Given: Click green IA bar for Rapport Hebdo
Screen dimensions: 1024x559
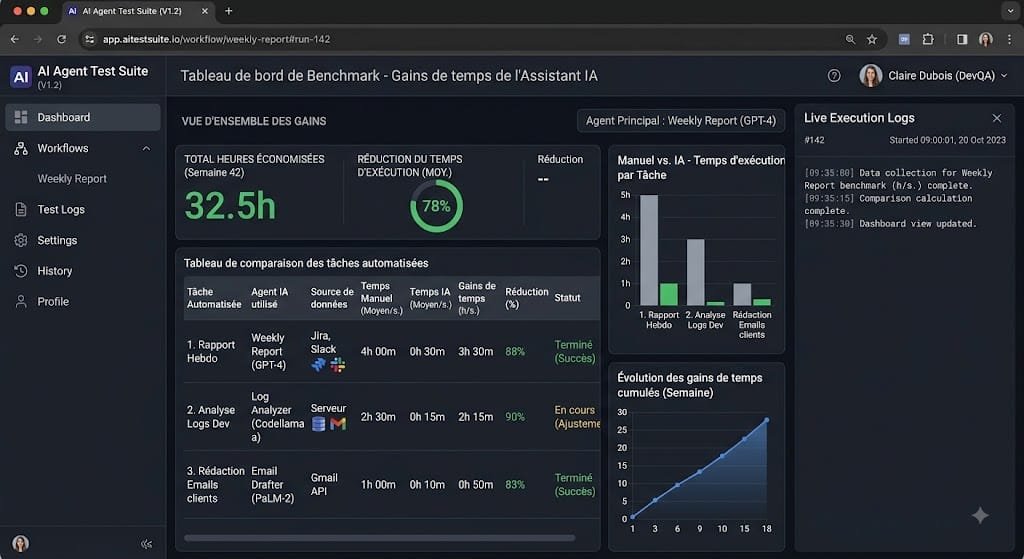Looking at the screenshot, I should (x=669, y=295).
